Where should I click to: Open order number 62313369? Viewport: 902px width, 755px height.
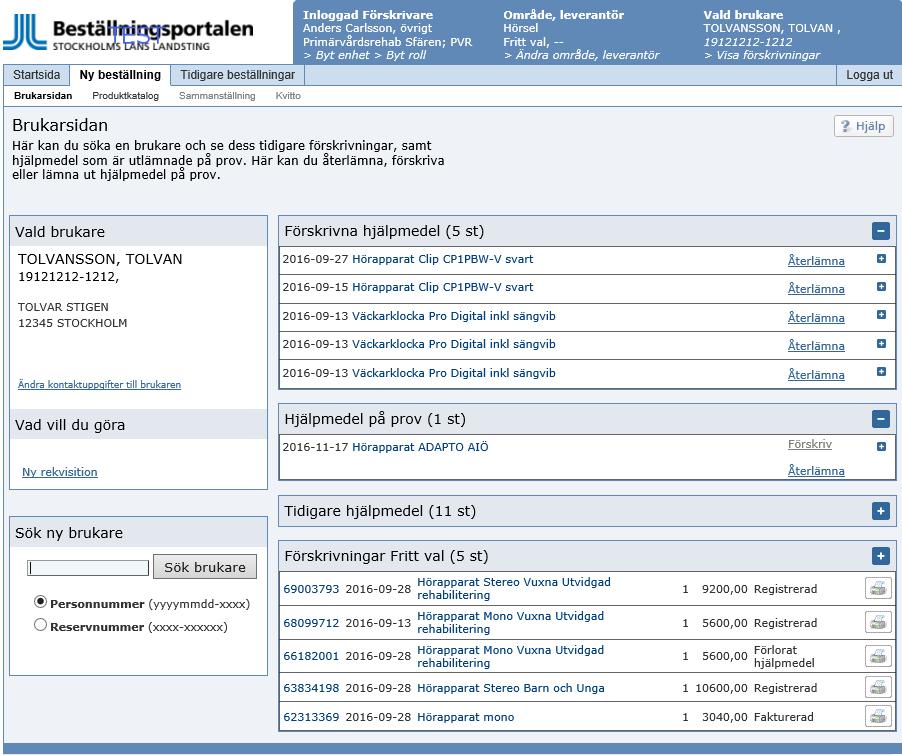coord(311,717)
